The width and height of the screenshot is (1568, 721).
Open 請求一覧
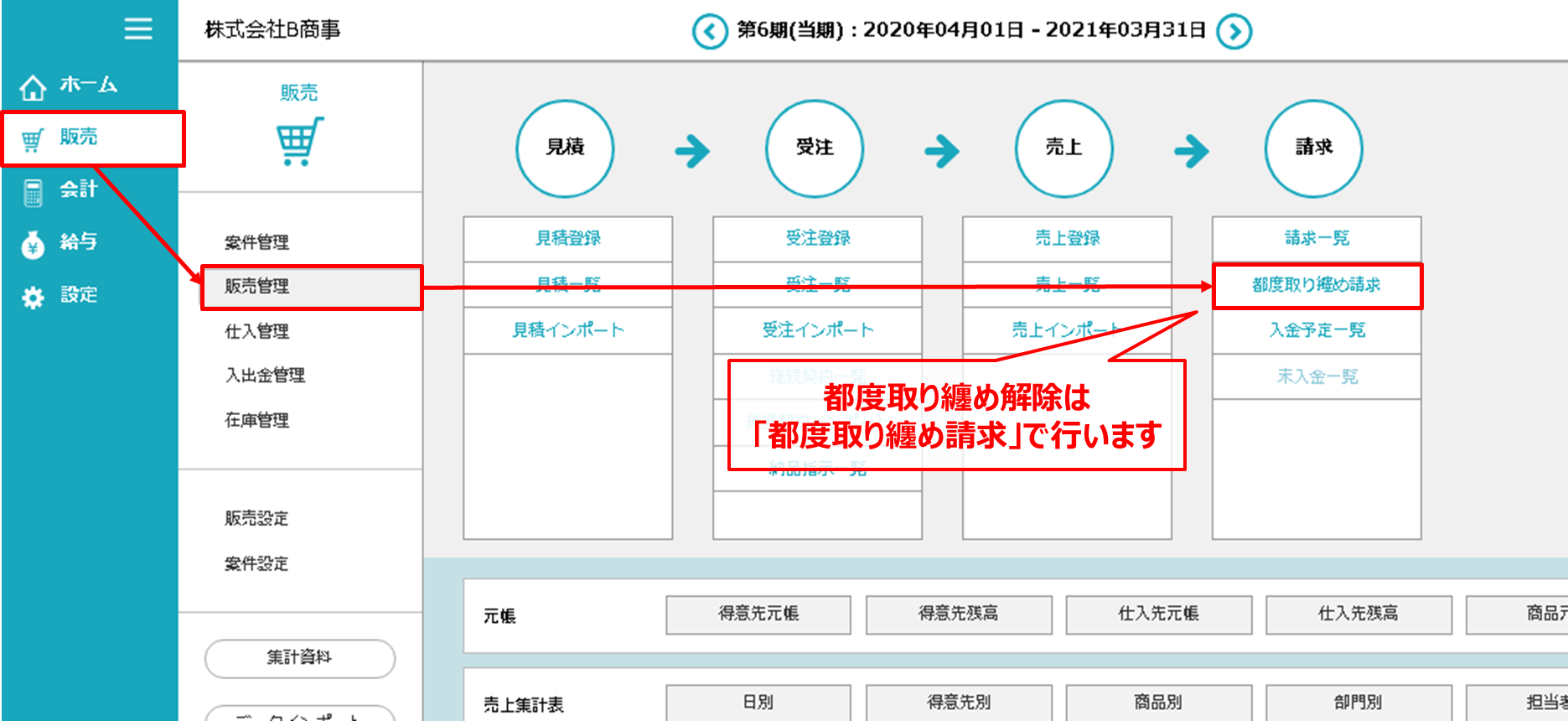[1317, 239]
